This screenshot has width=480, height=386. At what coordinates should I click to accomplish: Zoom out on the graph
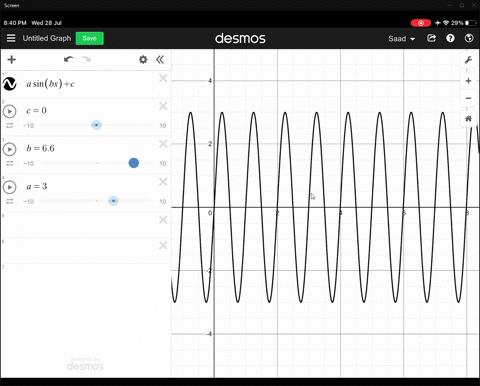coord(468,98)
